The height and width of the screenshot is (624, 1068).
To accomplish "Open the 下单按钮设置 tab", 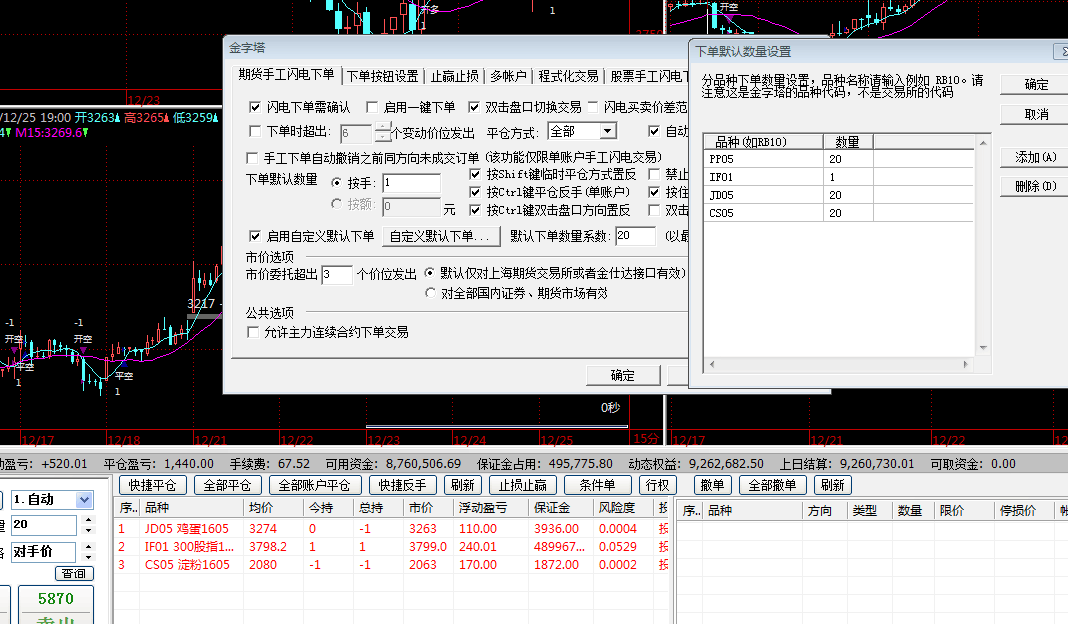I will click(382, 76).
